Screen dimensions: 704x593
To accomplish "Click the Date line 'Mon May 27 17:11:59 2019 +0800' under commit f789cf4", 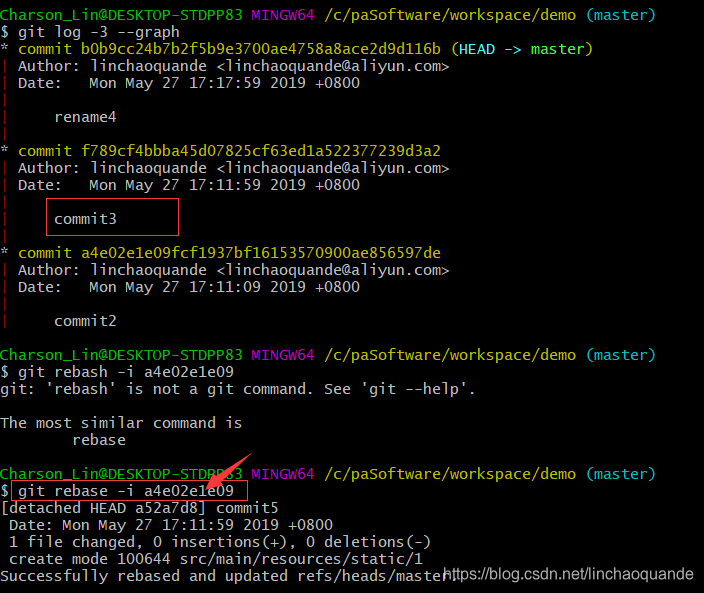I will point(189,185).
